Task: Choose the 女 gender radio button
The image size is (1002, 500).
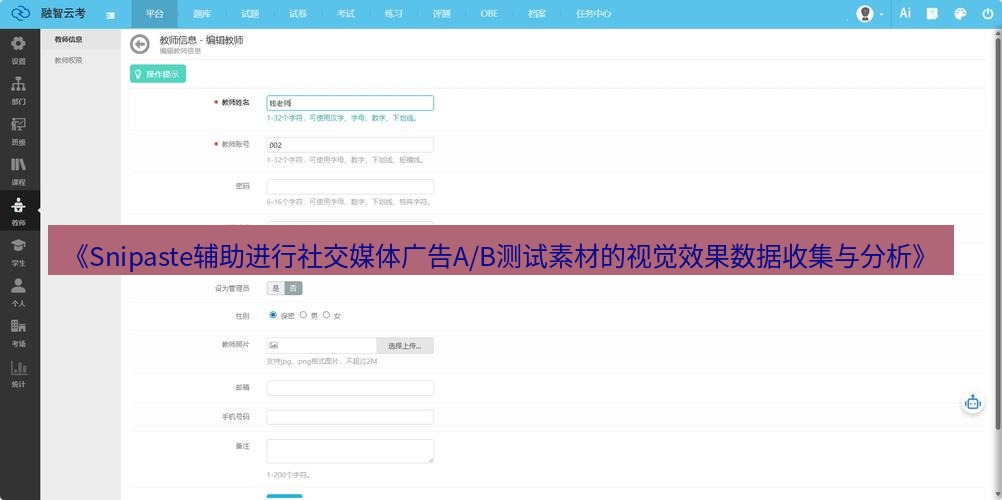Action: pos(327,315)
